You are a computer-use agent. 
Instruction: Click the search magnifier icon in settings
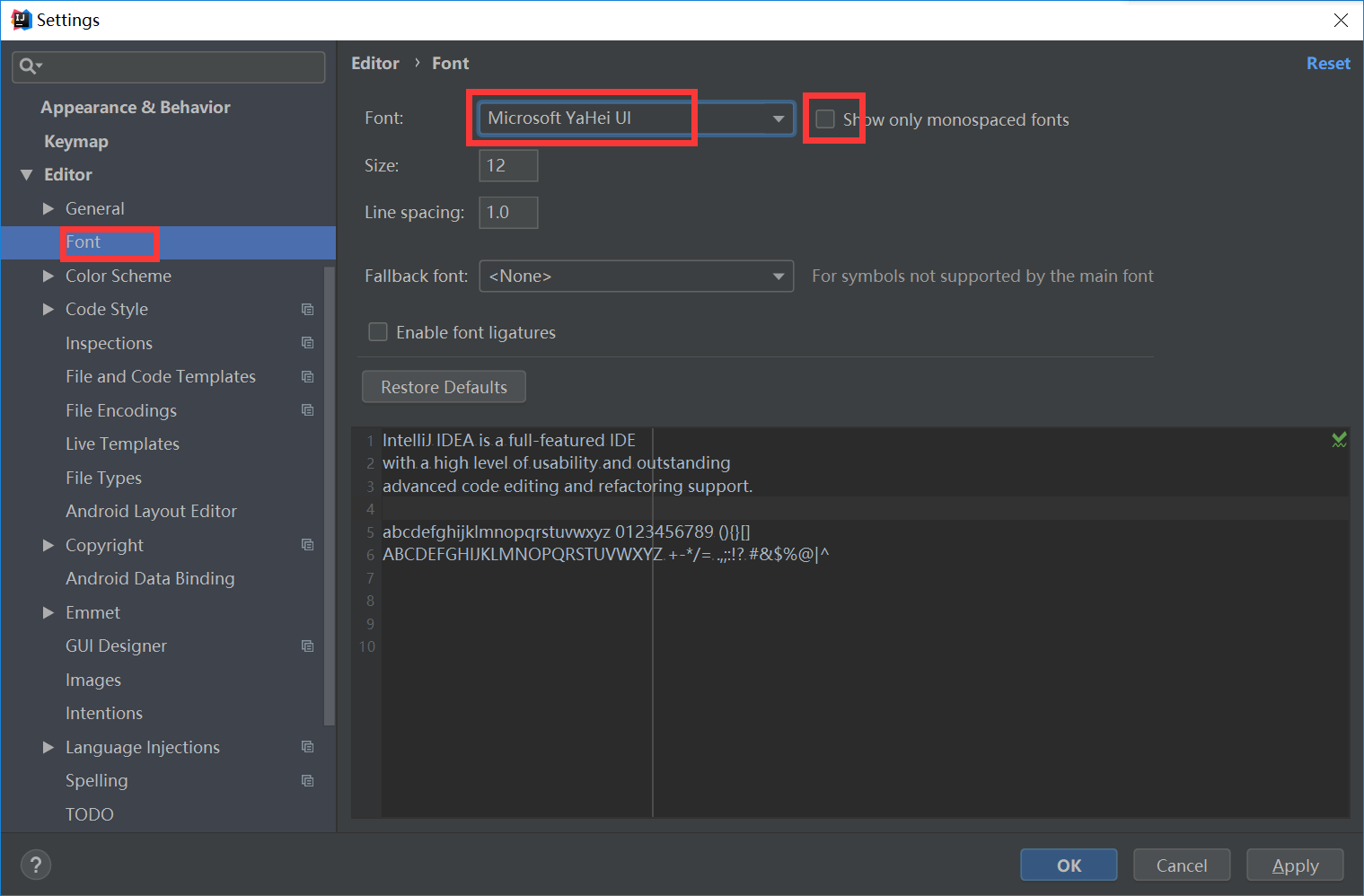pos(29,66)
